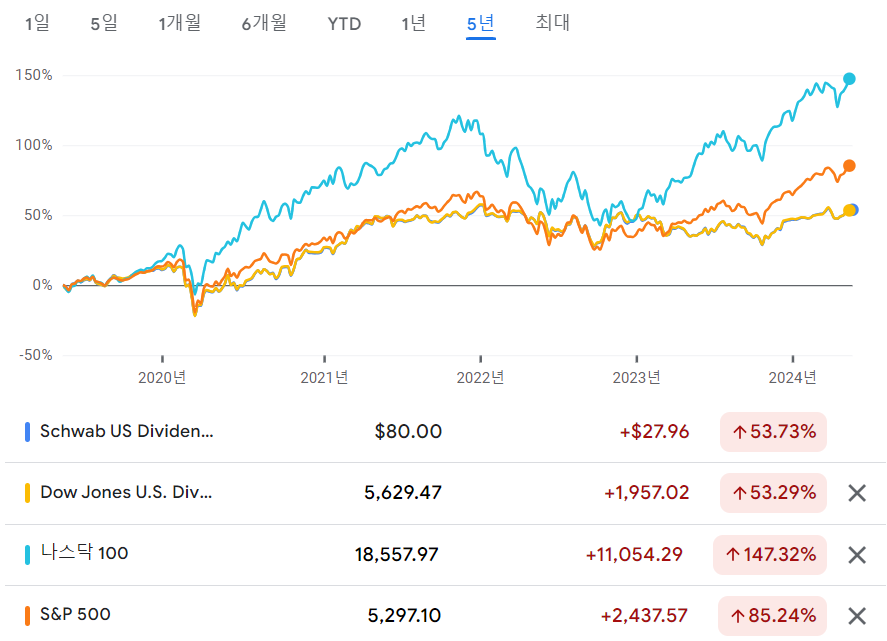Click the ↑147.32% percentage change badge

[770, 554]
